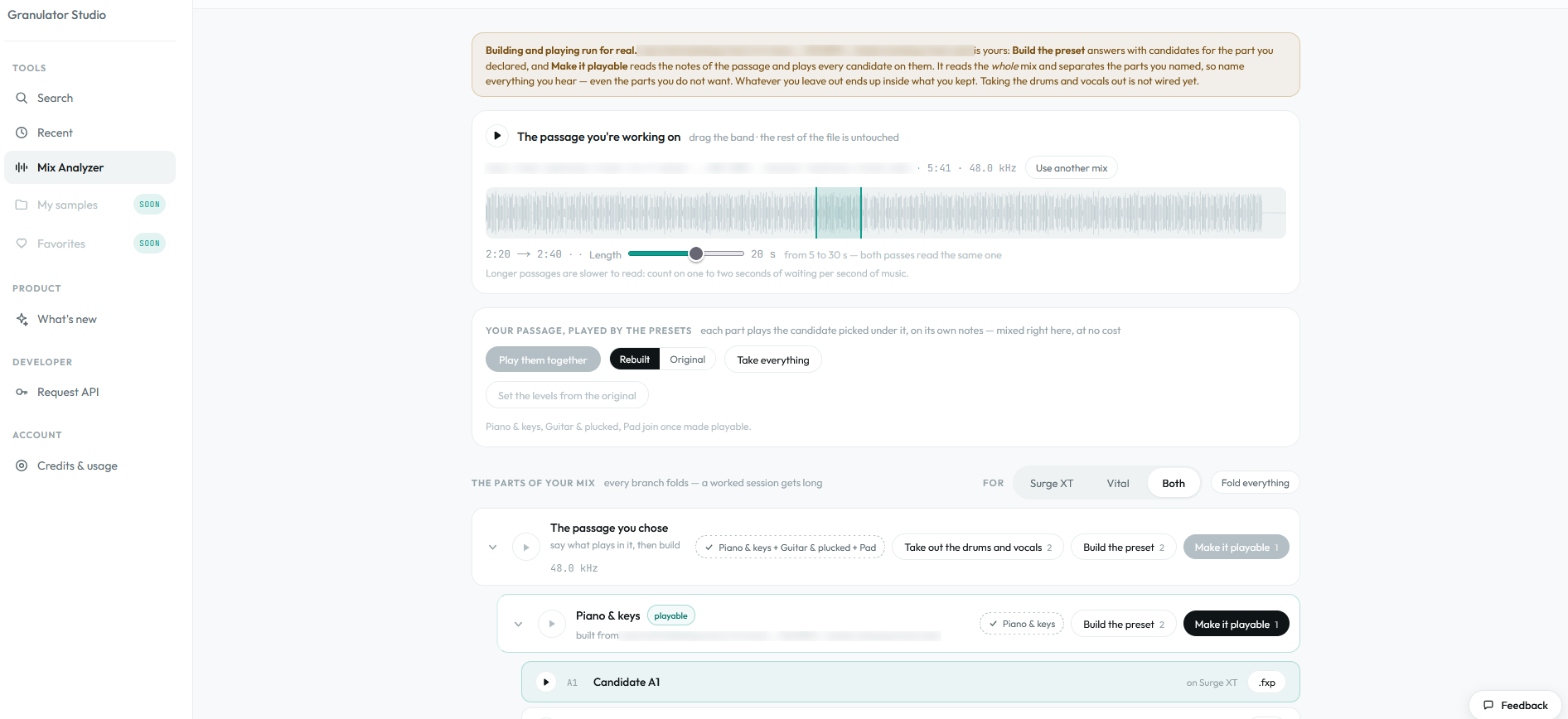This screenshot has width=1568, height=719.
Task: Select Vital synth filter
Action: [x=1118, y=483]
